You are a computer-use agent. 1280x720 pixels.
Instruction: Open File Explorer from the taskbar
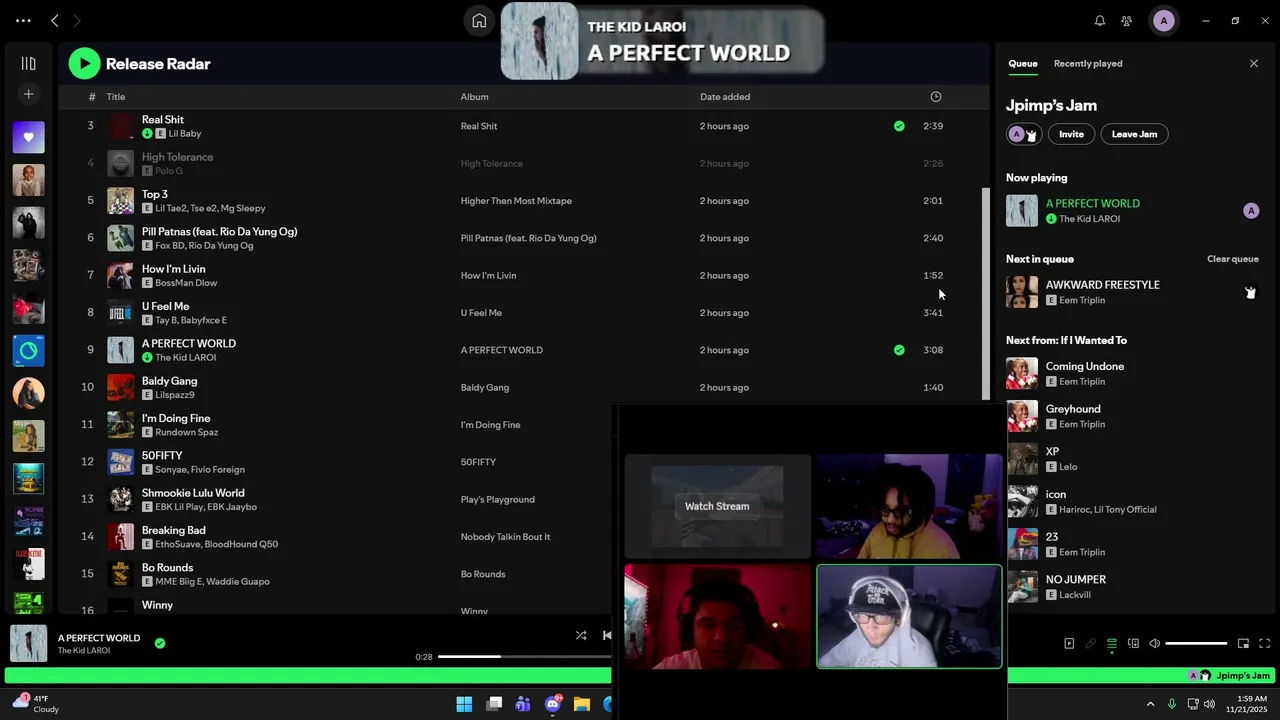click(x=581, y=704)
